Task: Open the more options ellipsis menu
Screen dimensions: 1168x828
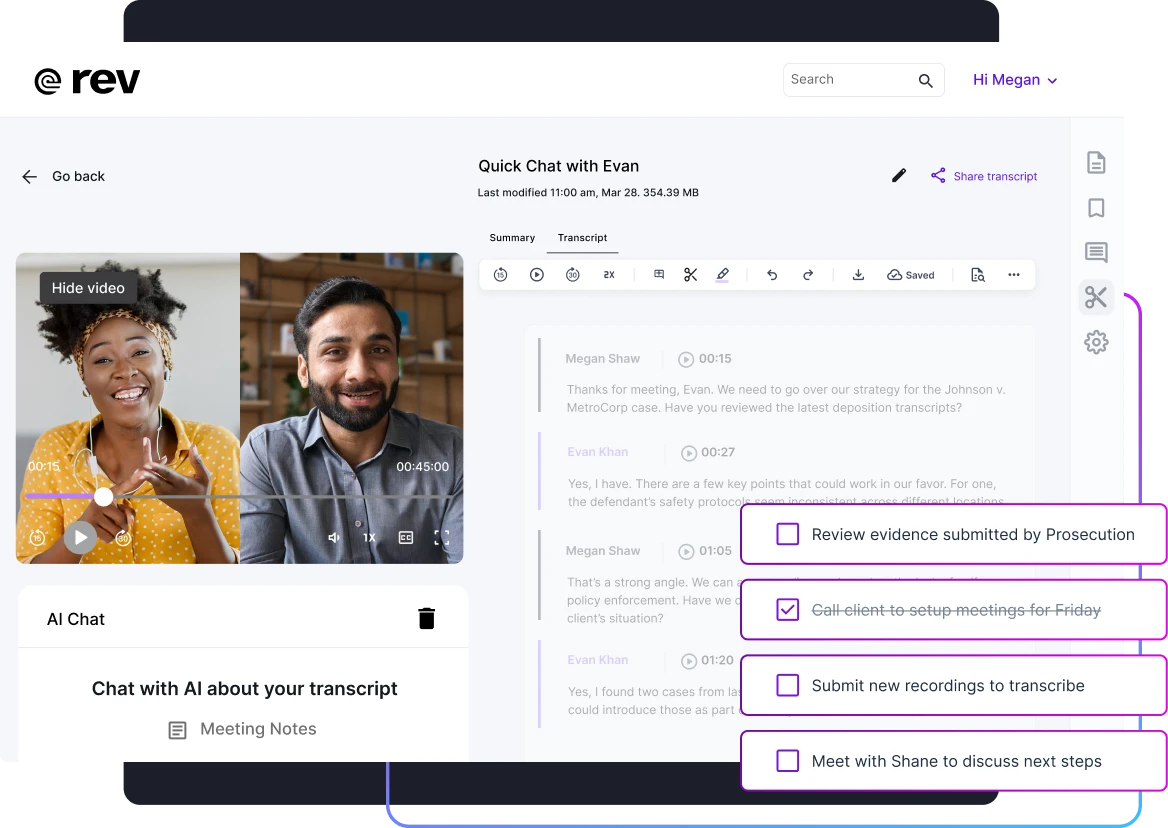Action: click(x=1014, y=275)
